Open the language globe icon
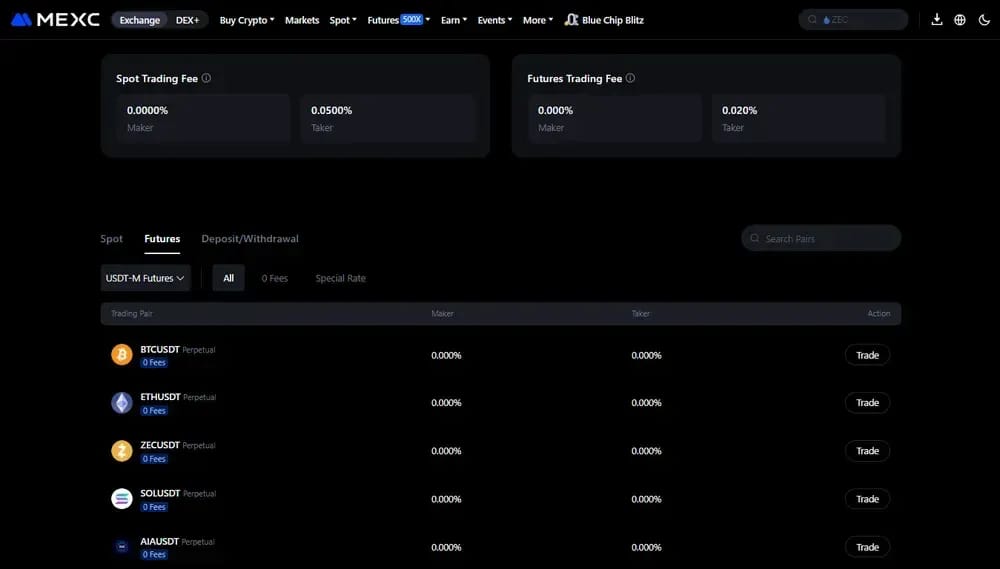 [x=959, y=20]
